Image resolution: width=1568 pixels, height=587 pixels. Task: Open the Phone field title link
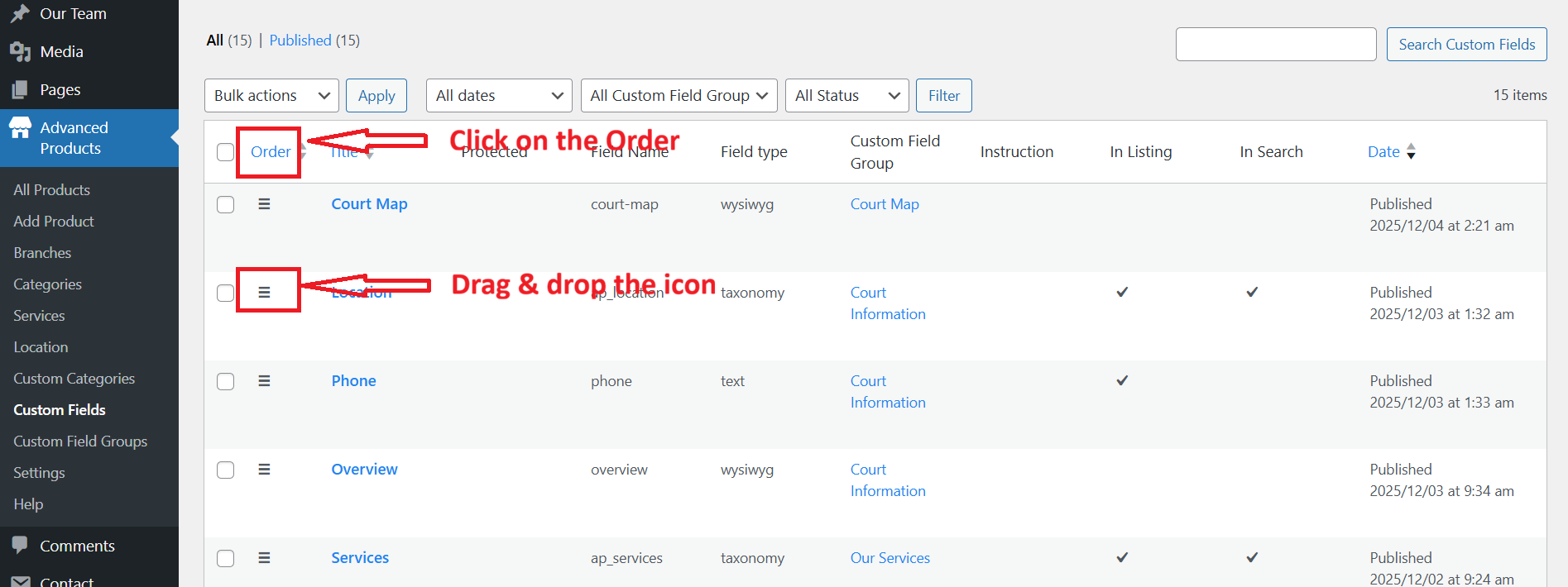click(353, 380)
